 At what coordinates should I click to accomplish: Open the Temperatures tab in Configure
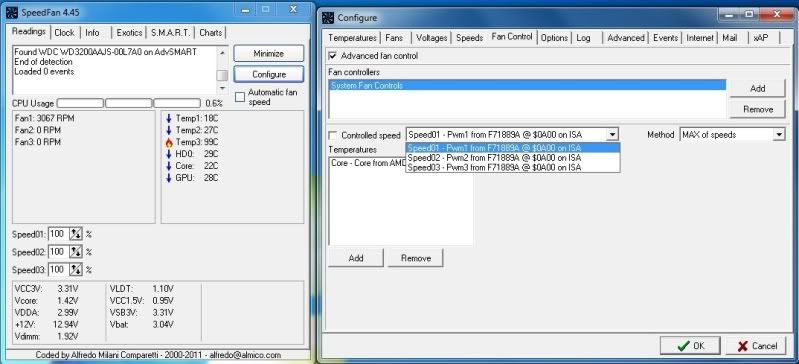click(x=352, y=38)
